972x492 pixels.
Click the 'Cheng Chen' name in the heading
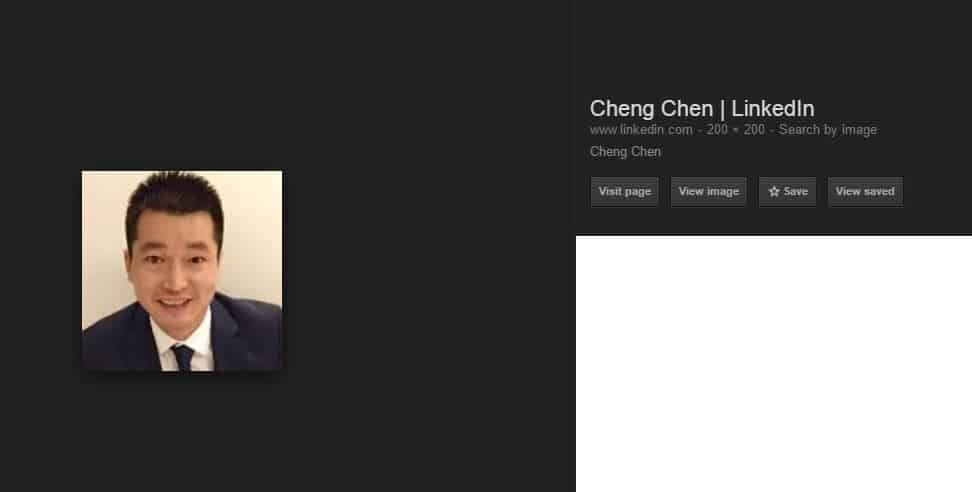tap(651, 108)
